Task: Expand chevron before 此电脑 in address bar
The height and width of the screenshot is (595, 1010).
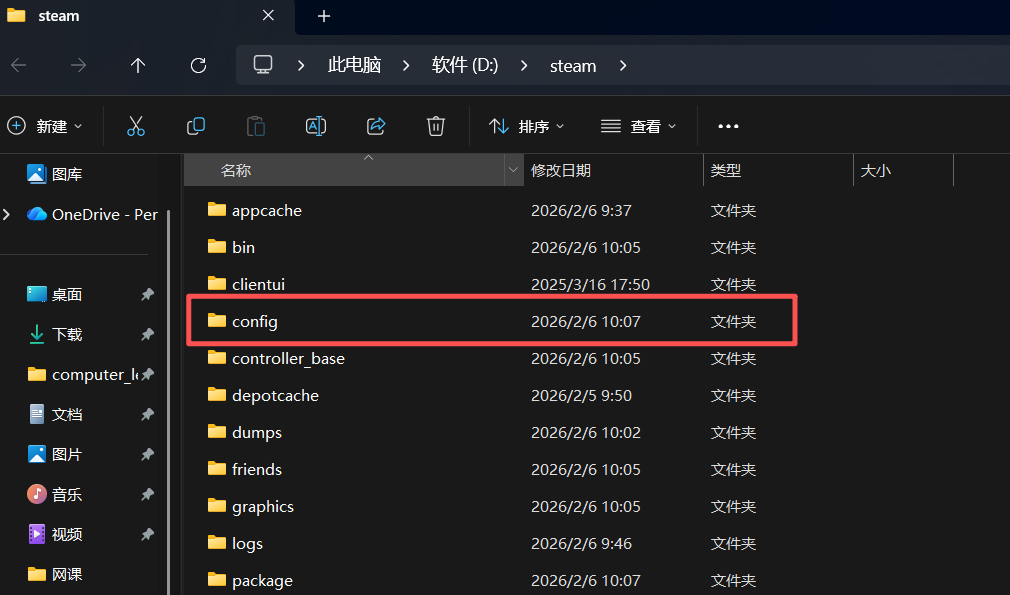Action: (x=301, y=66)
